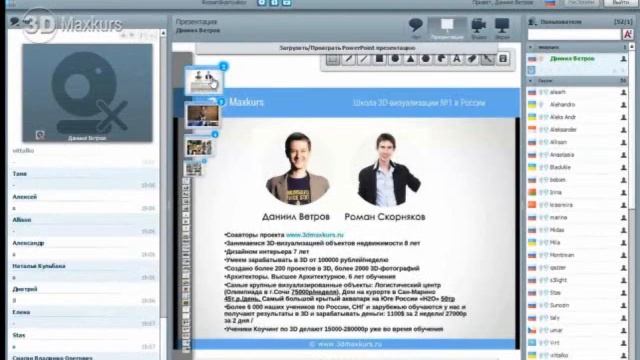Select user marina in list
Image resolution: width=640 pixels, height=360 pixels.
click(578, 218)
